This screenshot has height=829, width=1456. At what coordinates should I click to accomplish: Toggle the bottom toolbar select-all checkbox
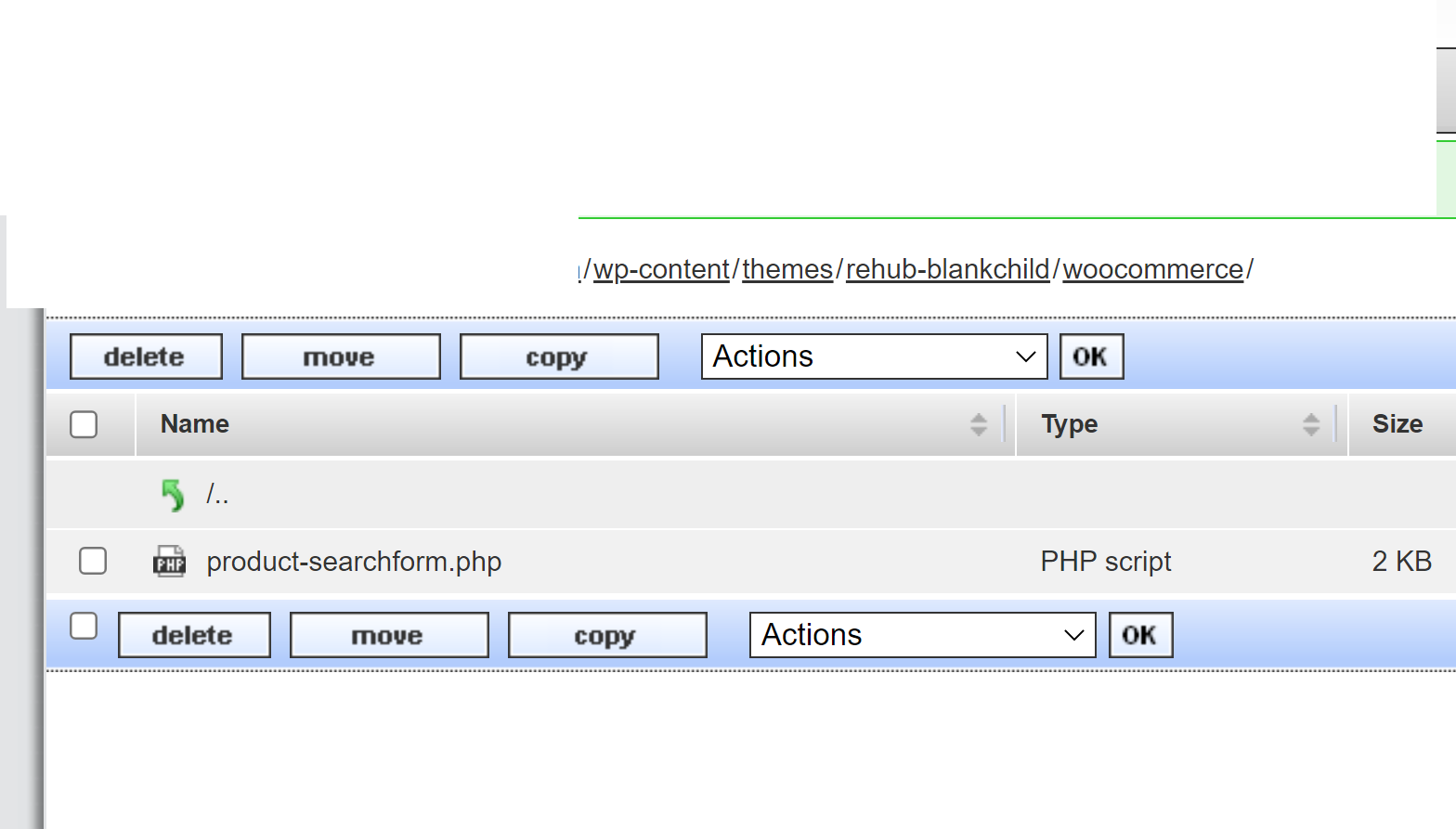coord(84,626)
